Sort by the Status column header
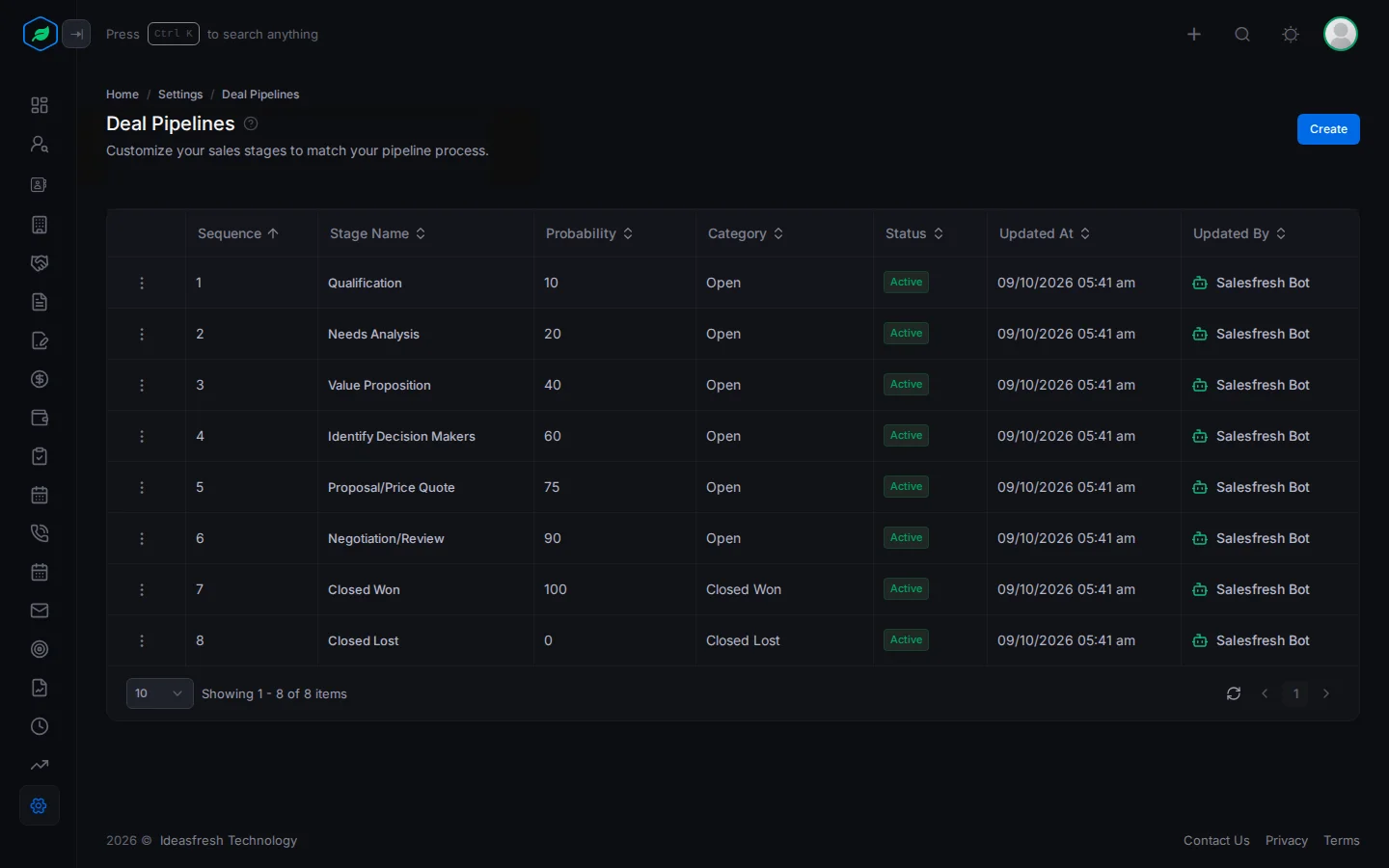This screenshot has height=868, width=1389. pos(914,233)
